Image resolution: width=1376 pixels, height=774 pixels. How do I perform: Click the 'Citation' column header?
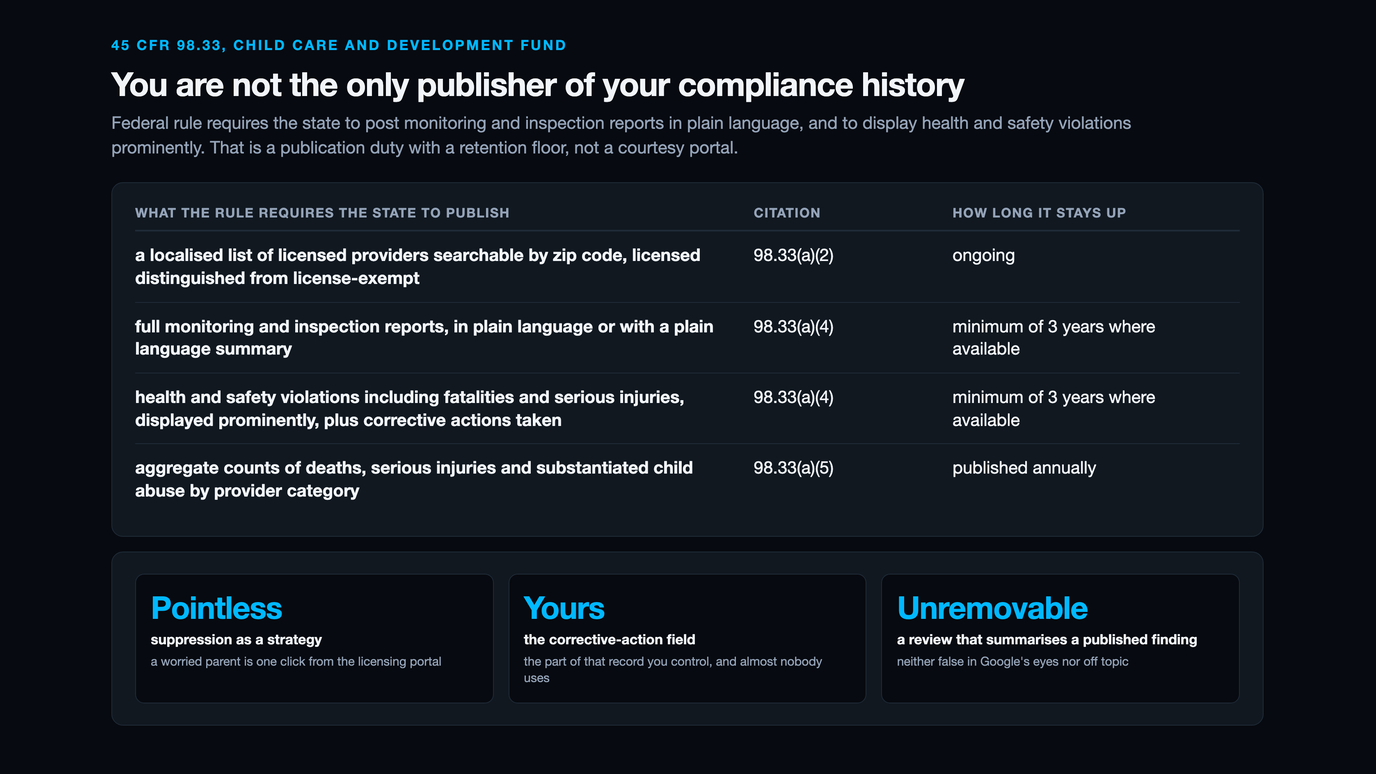[787, 213]
